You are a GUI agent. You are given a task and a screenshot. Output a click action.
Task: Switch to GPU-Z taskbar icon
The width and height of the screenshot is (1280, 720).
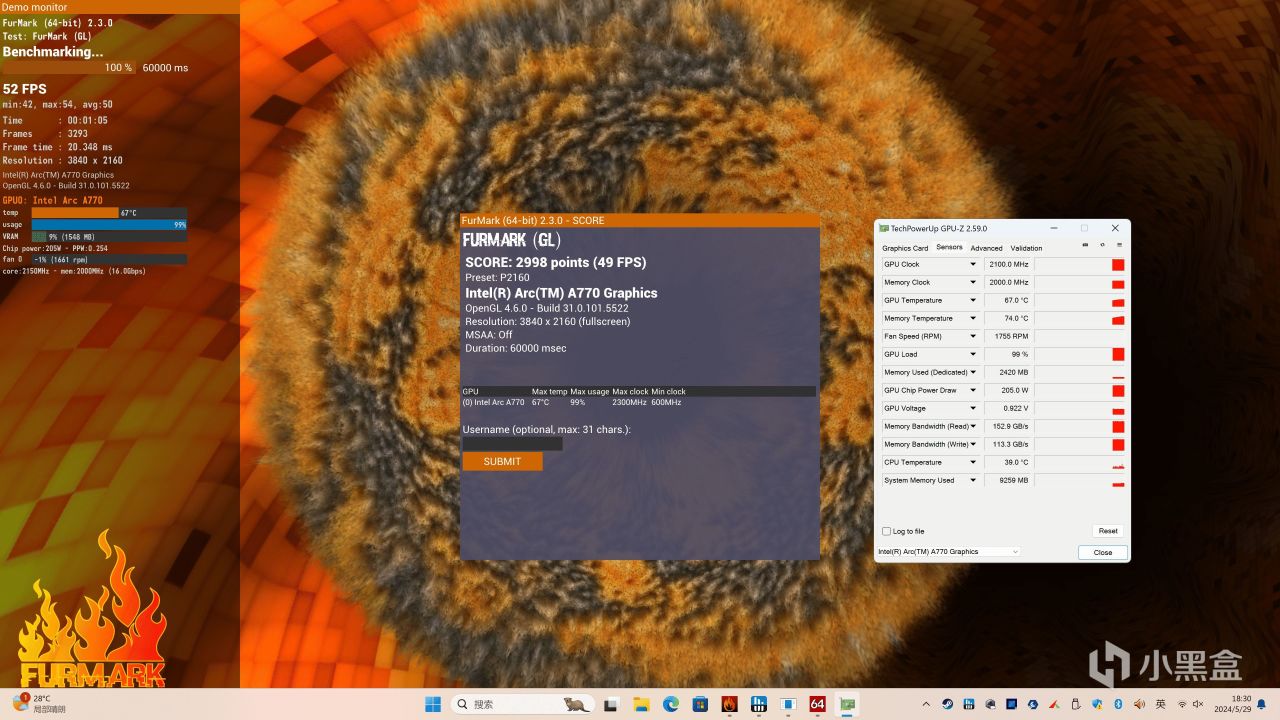[847, 704]
